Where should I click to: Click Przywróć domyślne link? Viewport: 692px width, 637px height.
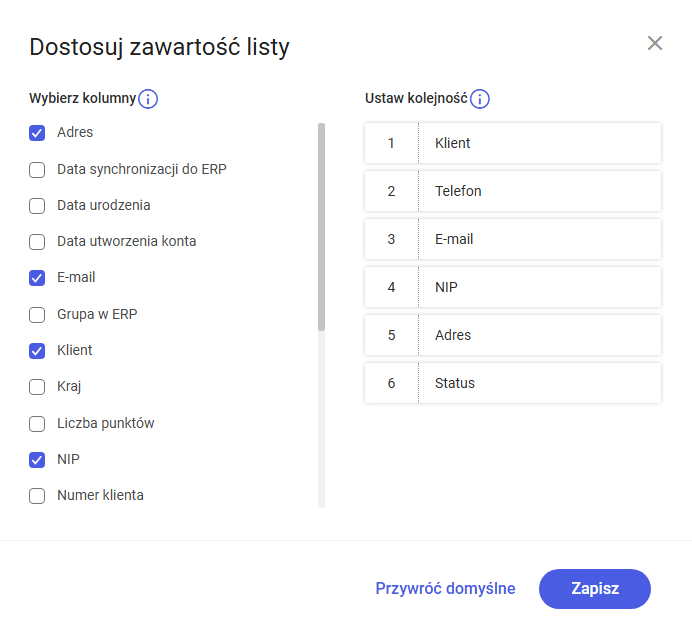[x=445, y=588]
